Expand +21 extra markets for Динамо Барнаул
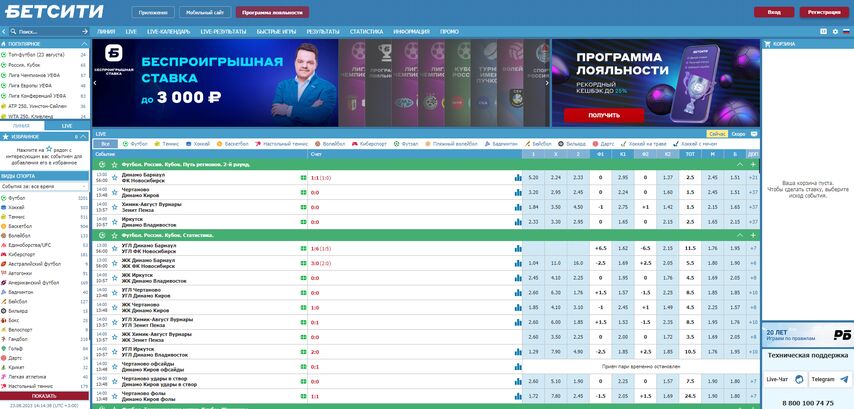Image resolution: width=854 pixels, height=409 pixels. 753,178
